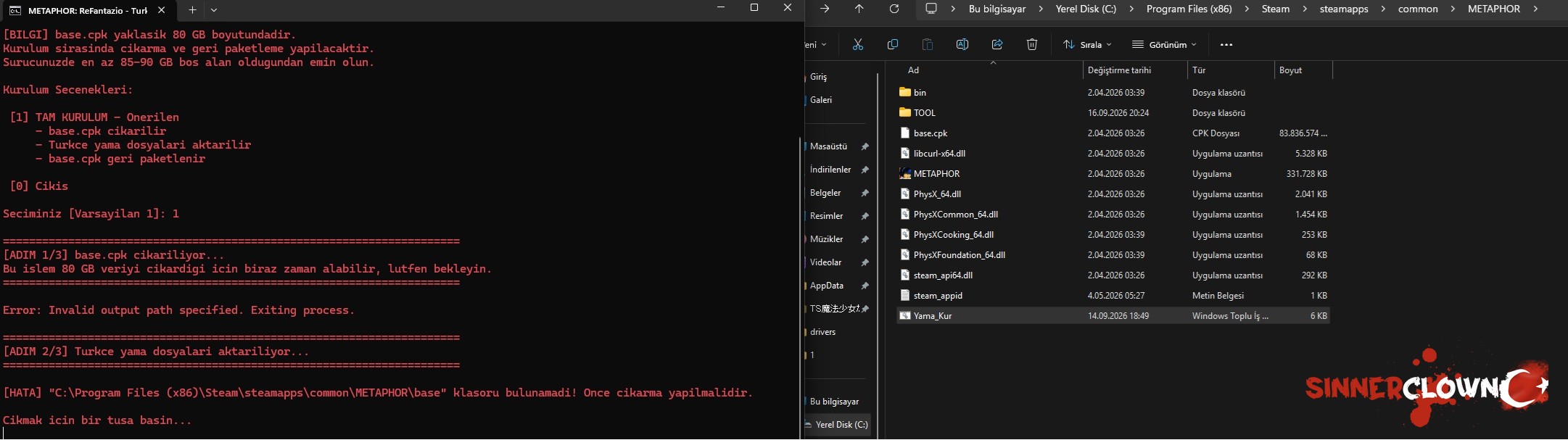Click the terminal window vertical scrollbar
Screen dimensions: 1568x440
[799, 286]
